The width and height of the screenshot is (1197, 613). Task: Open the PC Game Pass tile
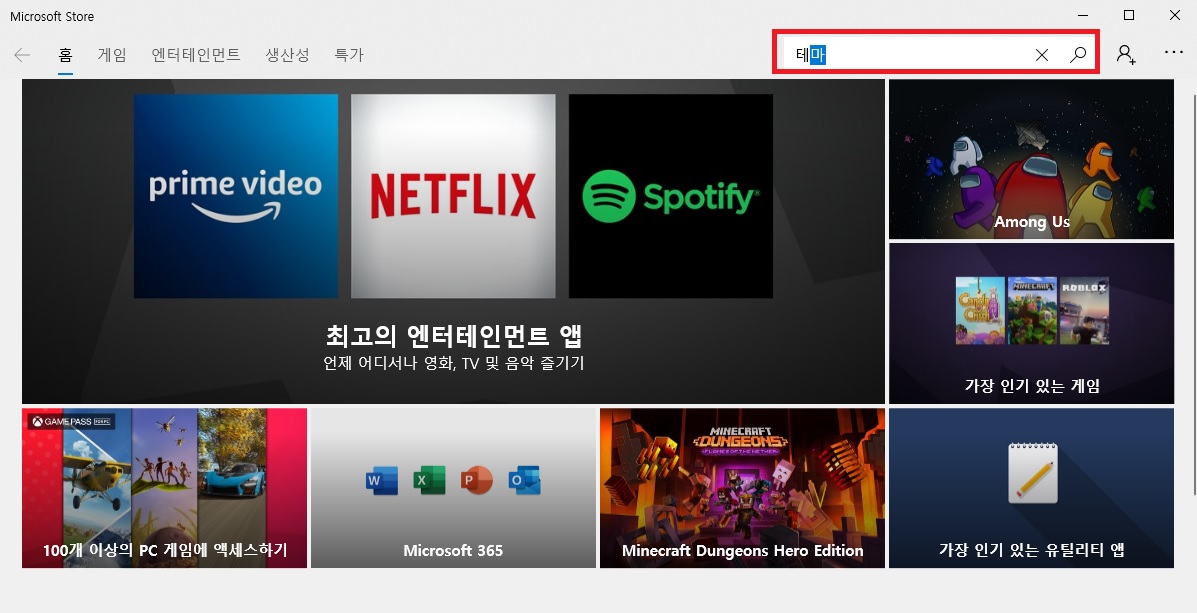tap(164, 488)
